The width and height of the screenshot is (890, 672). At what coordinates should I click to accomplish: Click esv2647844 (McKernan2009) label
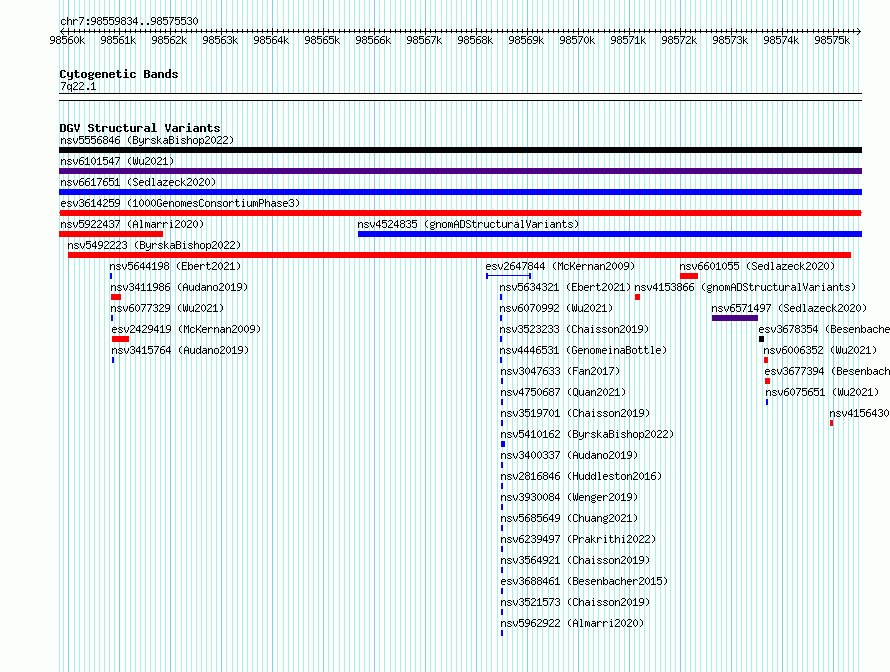point(560,266)
